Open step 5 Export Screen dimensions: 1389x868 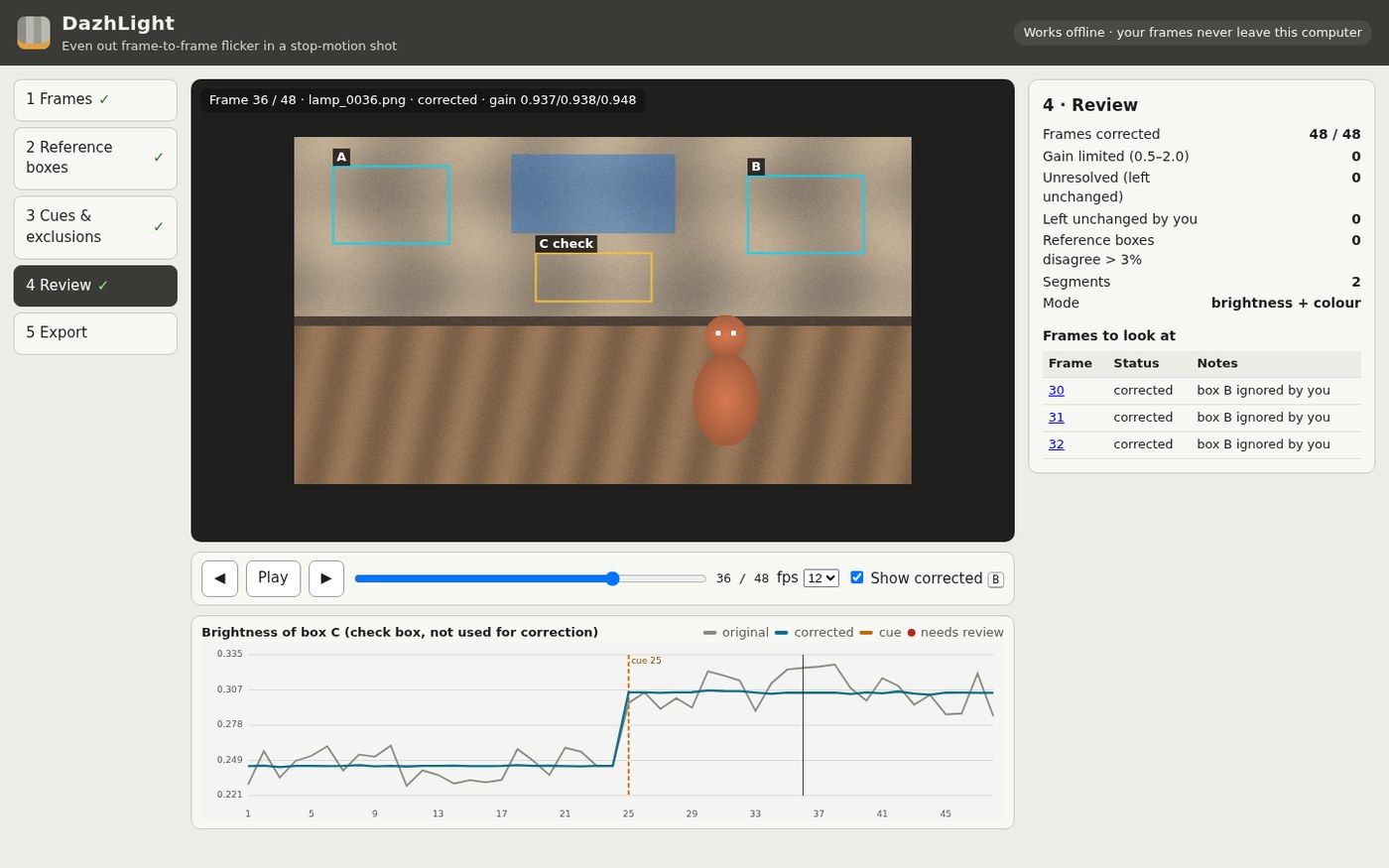coord(95,333)
